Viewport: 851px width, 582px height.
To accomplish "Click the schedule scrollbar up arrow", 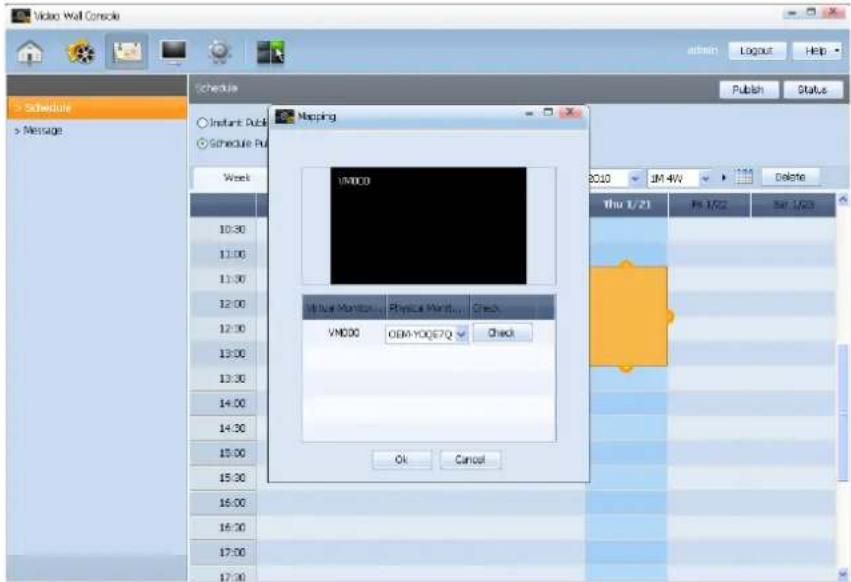I will click(842, 199).
